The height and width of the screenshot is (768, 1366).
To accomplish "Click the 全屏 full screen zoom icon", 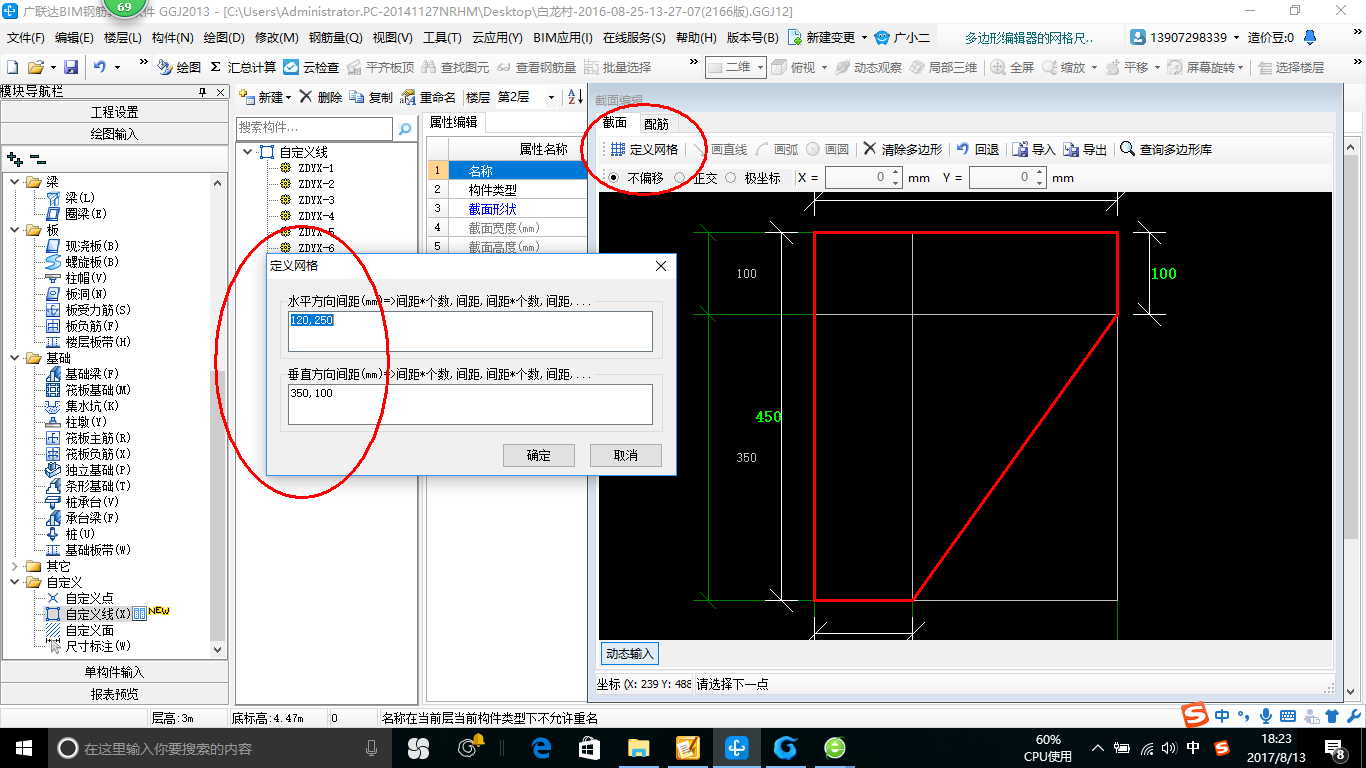I will pos(998,67).
